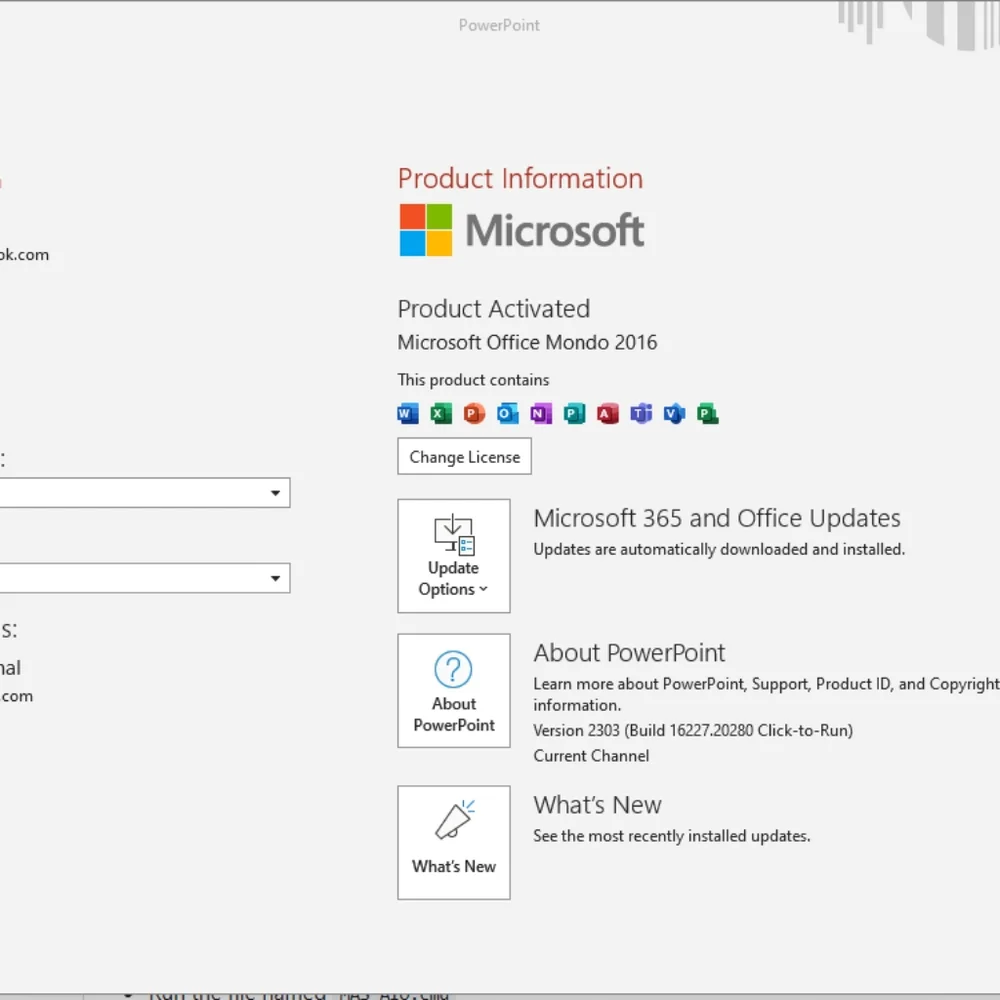Expand the upper combo box arrow

(275, 492)
